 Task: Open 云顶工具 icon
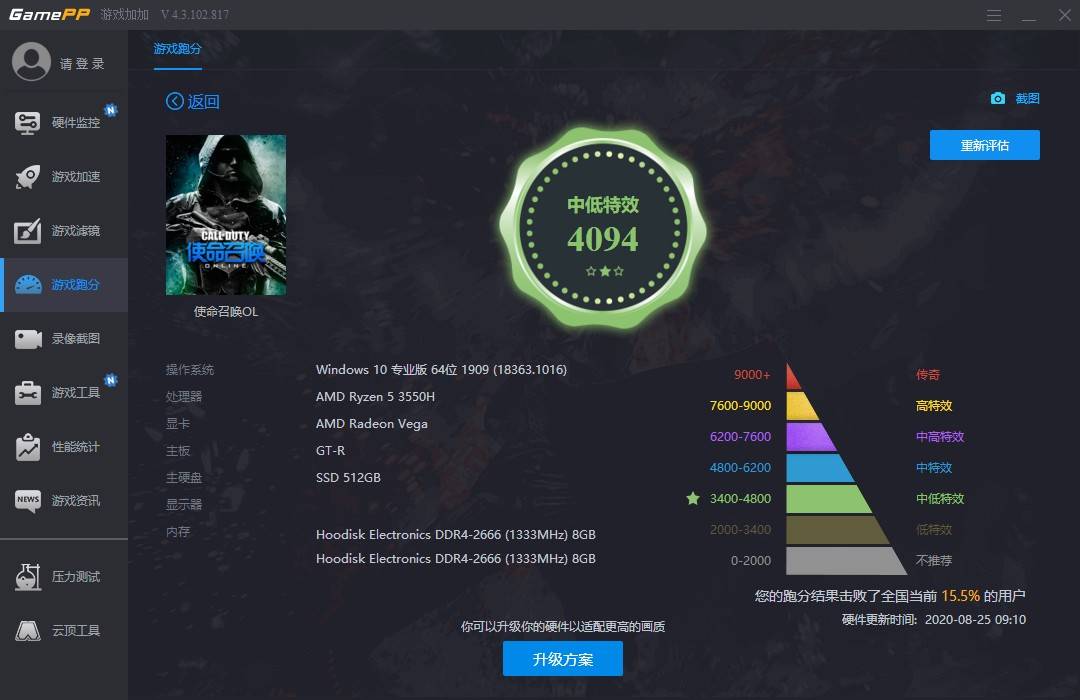[x=28, y=630]
